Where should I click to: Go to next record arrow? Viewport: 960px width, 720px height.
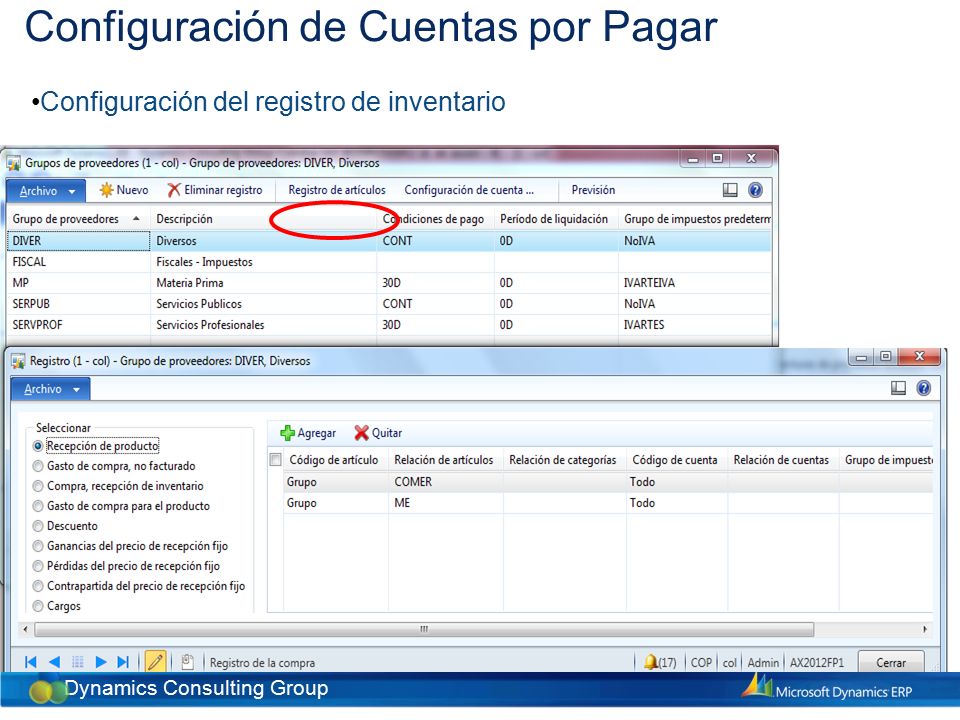101,662
